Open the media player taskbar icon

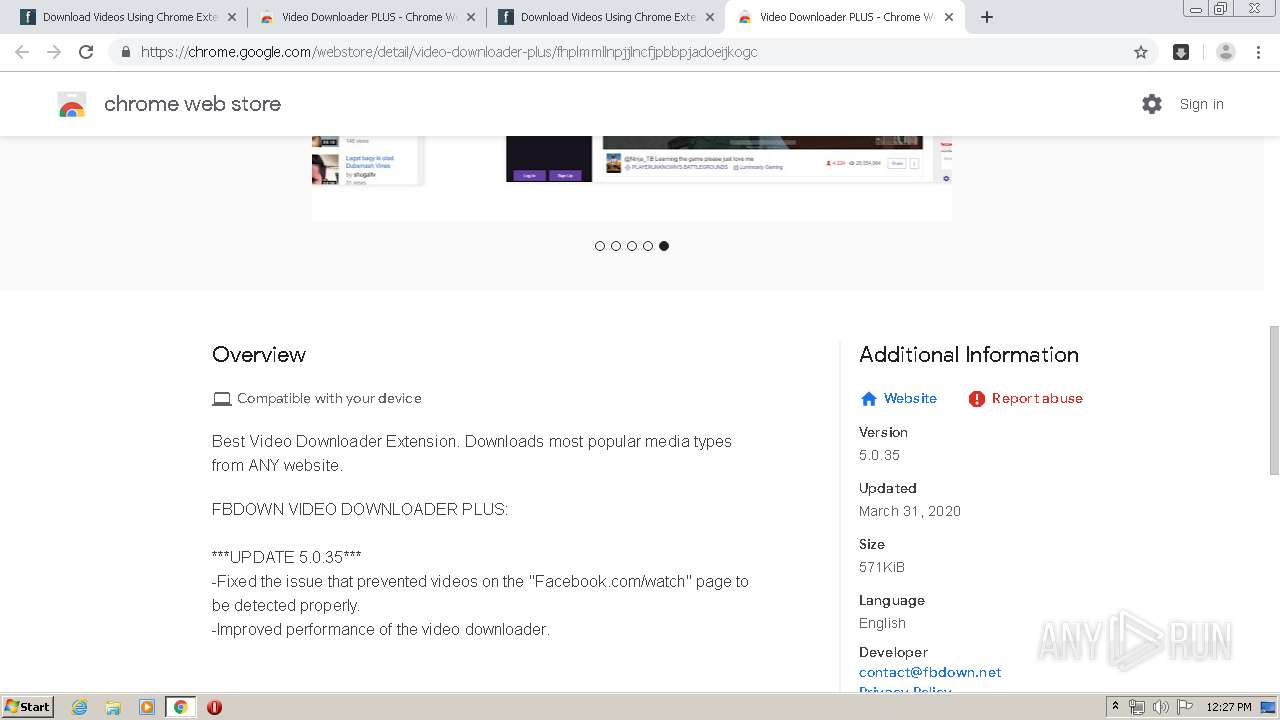click(147, 707)
